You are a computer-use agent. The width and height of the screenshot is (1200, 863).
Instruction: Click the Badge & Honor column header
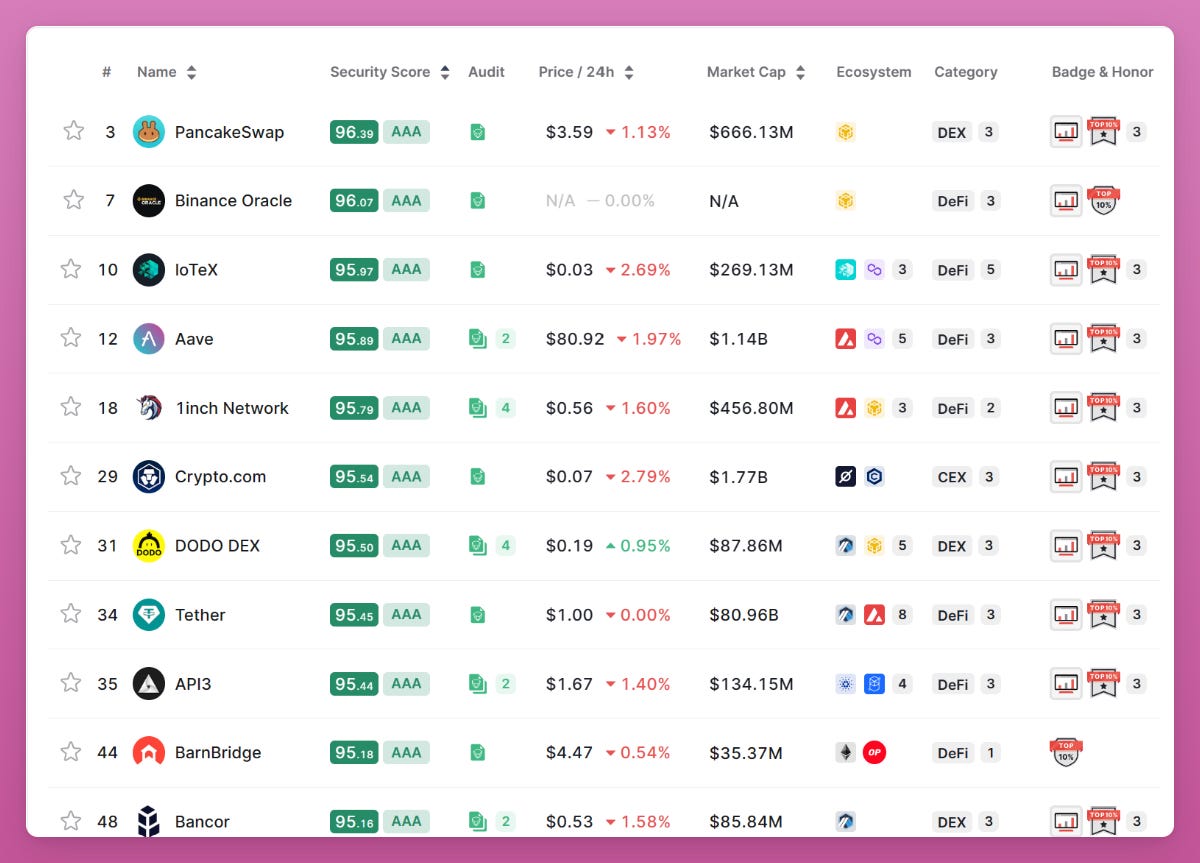pos(1102,72)
